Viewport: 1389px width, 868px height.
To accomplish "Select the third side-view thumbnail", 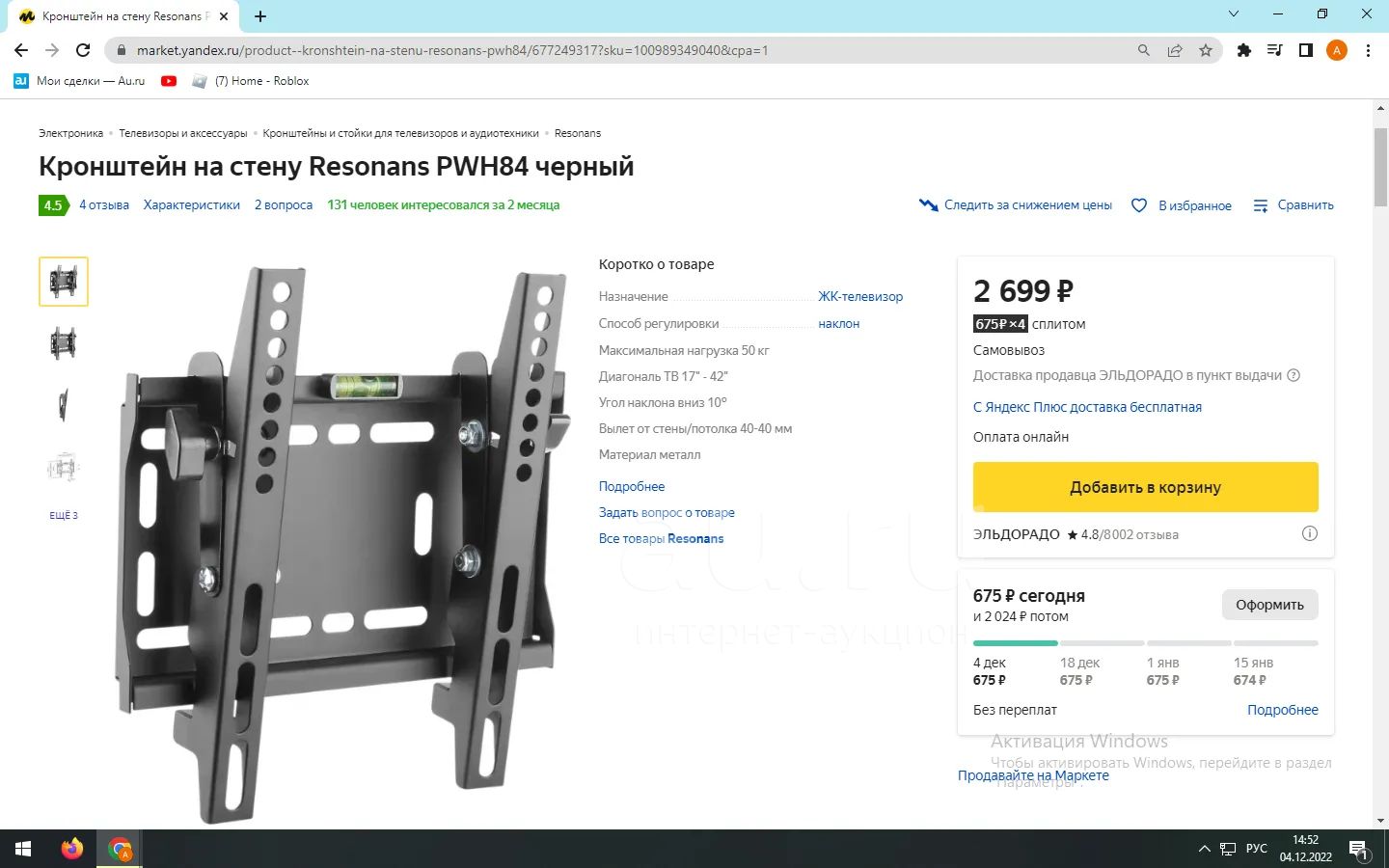I will [x=64, y=405].
